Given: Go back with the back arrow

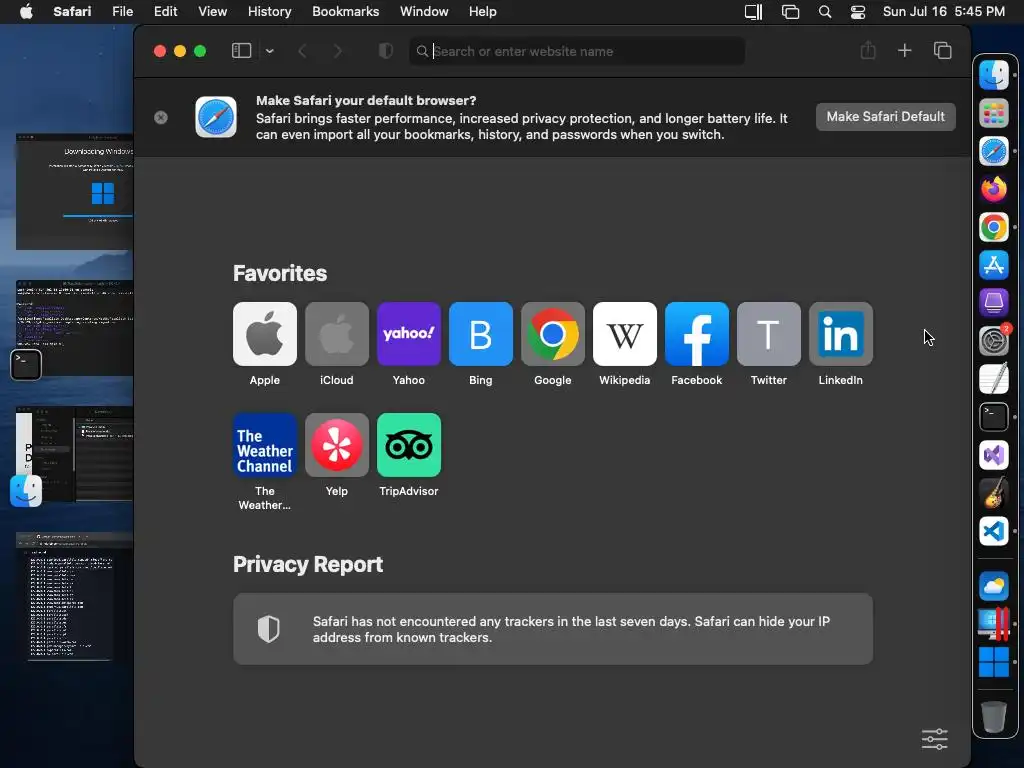Looking at the screenshot, I should pos(302,51).
